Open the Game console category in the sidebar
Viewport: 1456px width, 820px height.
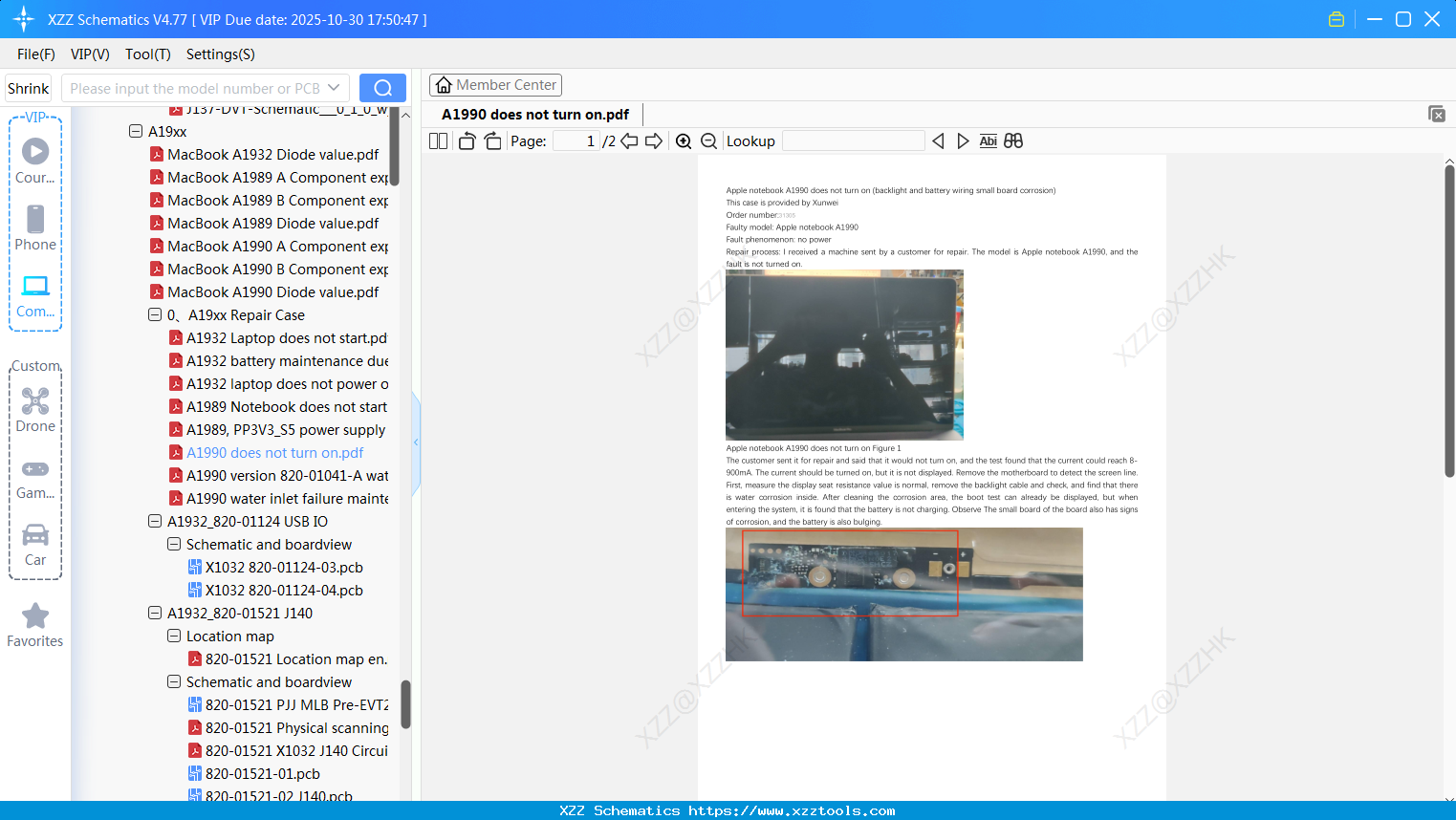35,478
